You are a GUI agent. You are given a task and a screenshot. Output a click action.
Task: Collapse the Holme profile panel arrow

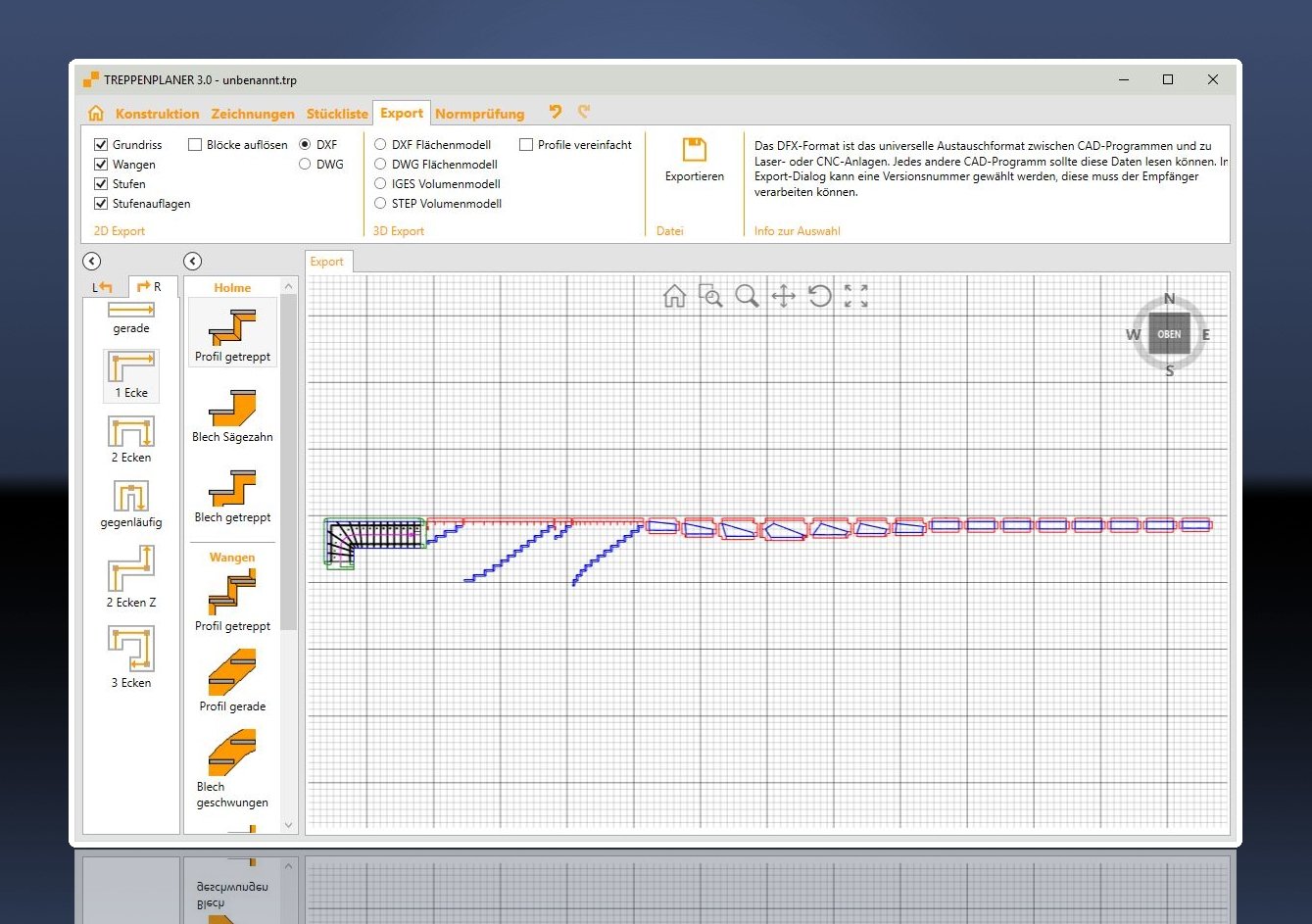(193, 261)
